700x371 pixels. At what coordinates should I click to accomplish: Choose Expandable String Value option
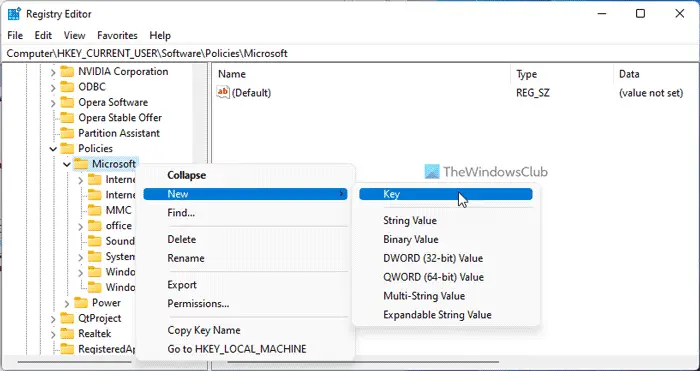pos(437,314)
